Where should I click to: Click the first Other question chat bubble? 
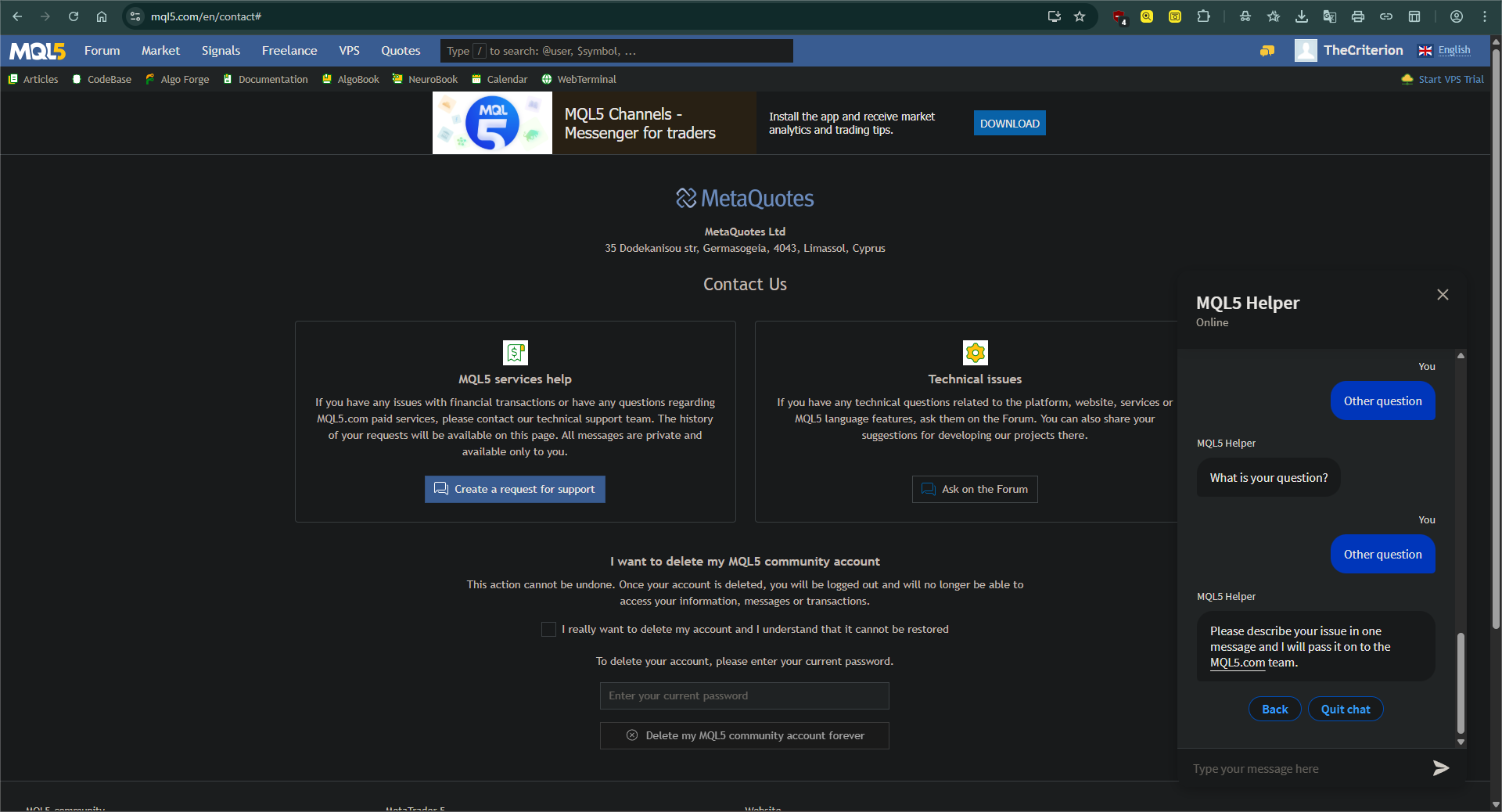point(1382,401)
